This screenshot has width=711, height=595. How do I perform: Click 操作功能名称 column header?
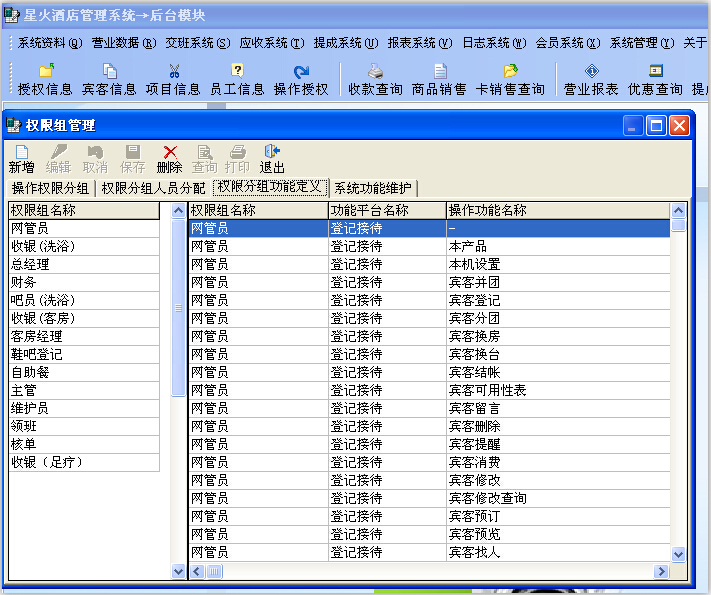[558, 210]
